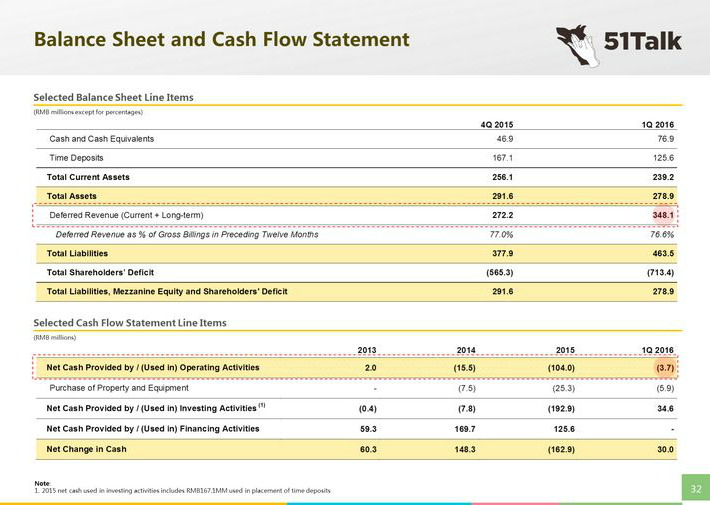
Task: Select the highlighted (3.7) operating activities value
Action: pos(661,368)
